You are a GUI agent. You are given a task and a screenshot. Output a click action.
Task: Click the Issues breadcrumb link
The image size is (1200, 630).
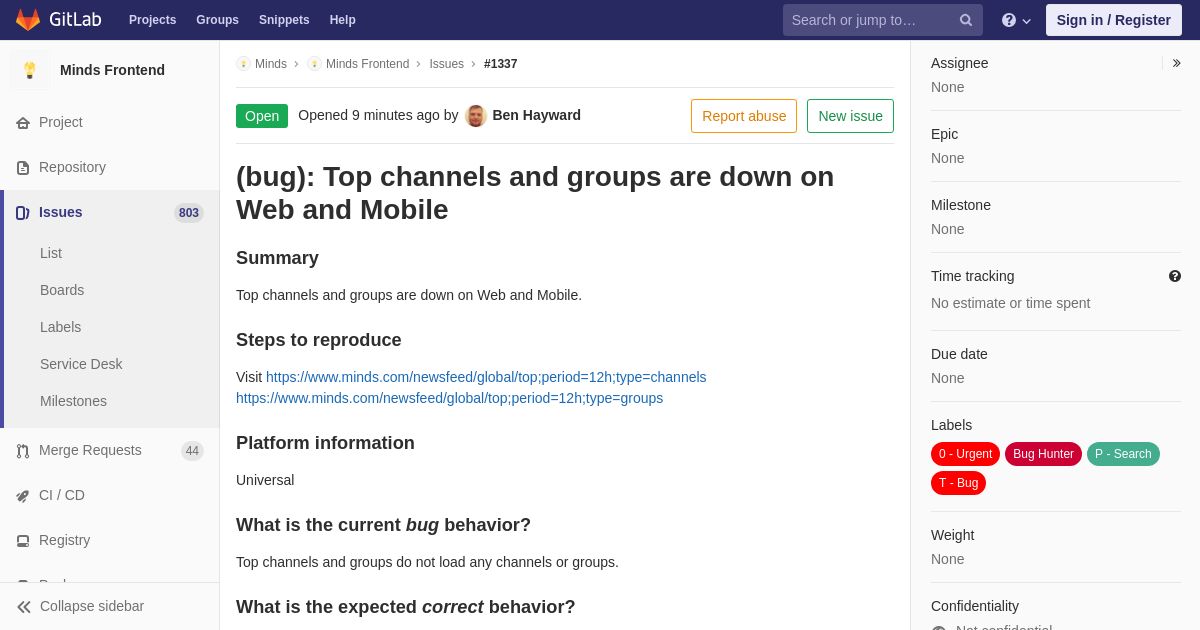pos(446,64)
